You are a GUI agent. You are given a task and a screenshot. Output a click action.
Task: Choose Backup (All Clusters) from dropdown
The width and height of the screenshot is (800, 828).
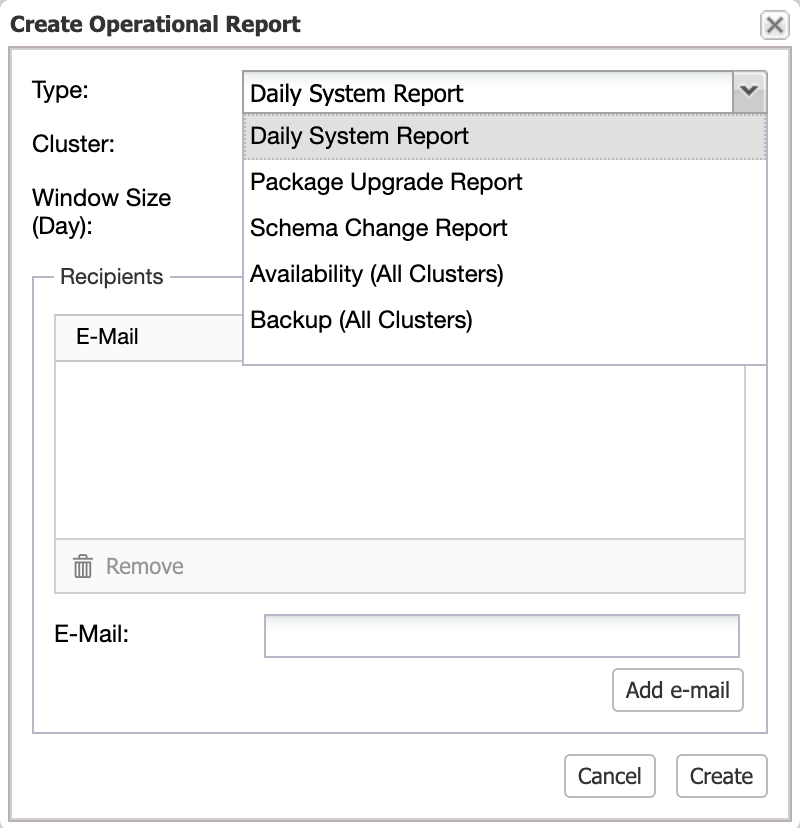[x=505, y=320]
